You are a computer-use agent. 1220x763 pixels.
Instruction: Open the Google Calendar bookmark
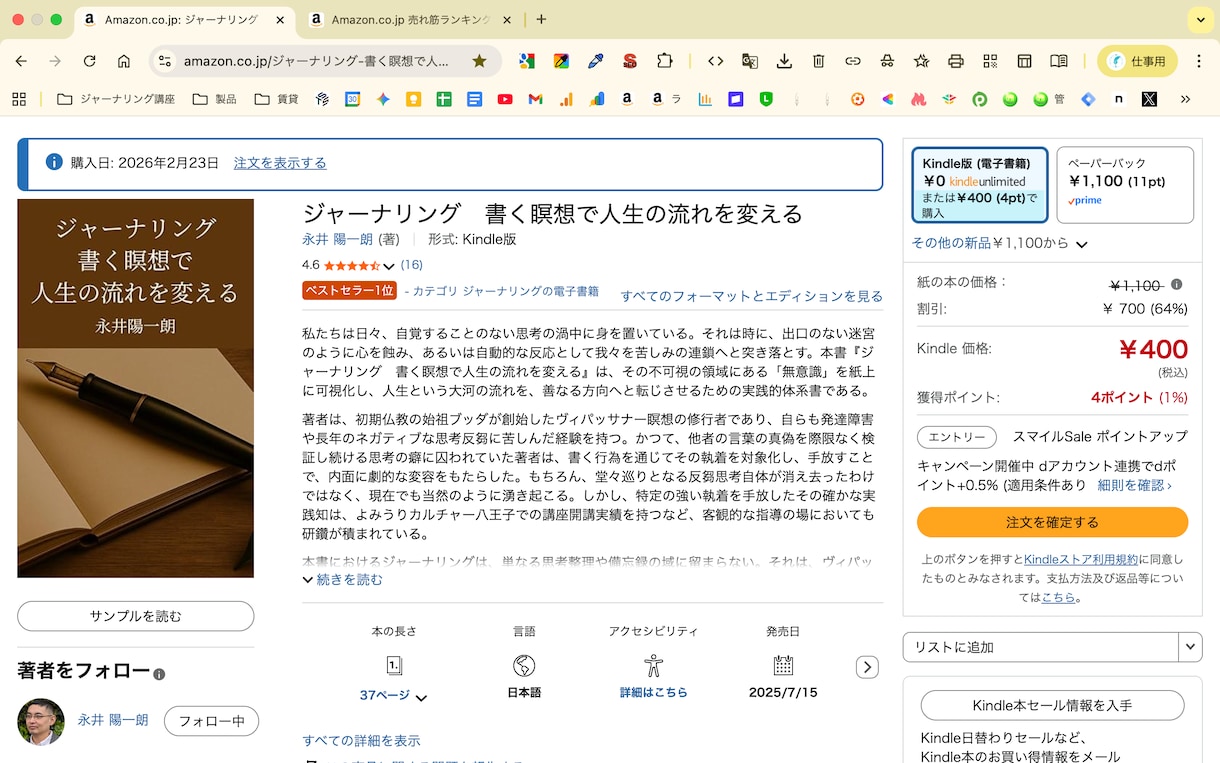click(x=352, y=99)
